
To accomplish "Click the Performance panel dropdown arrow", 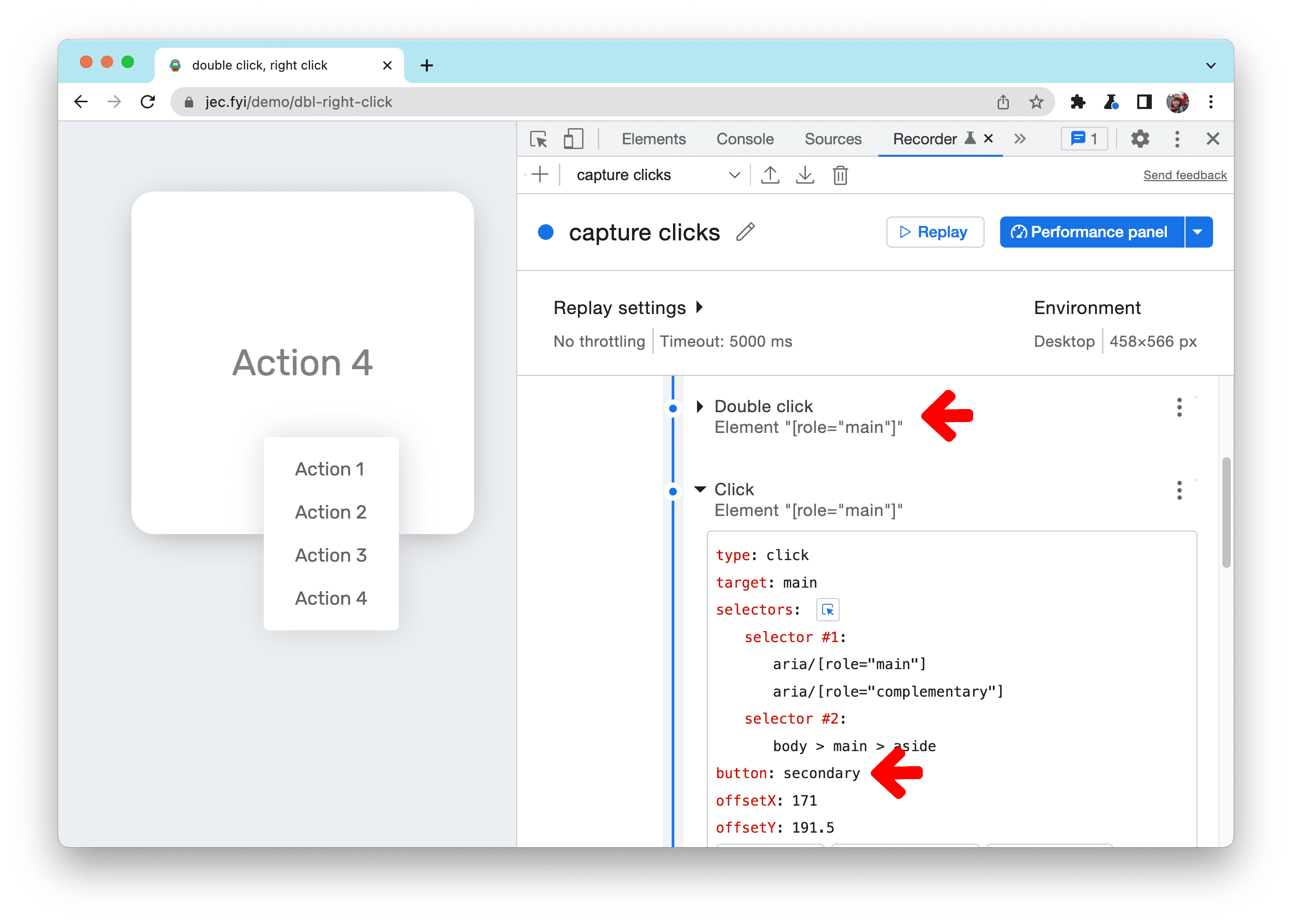I will point(1200,232).
